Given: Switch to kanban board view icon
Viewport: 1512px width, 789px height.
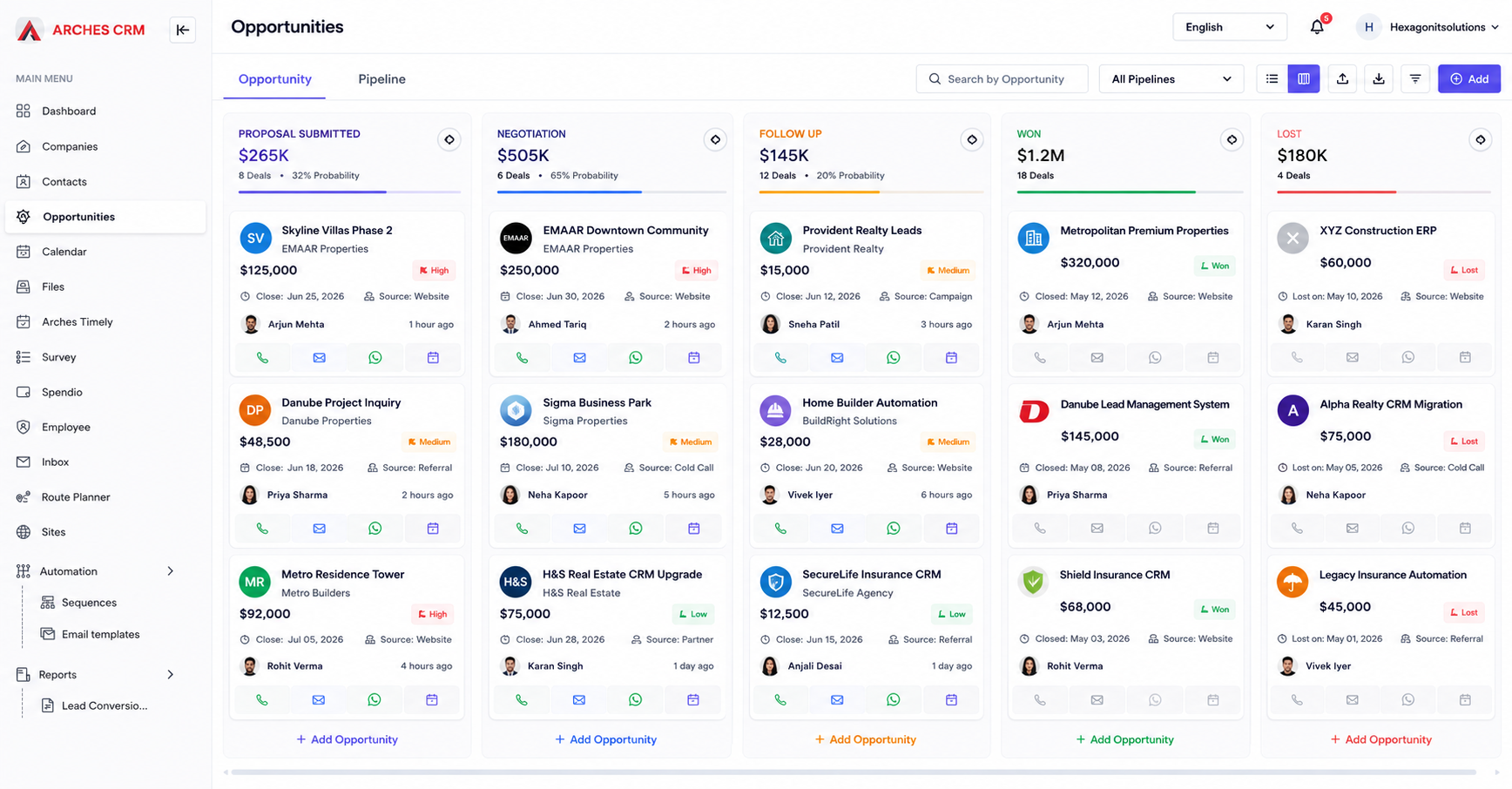Looking at the screenshot, I should pos(1304,79).
